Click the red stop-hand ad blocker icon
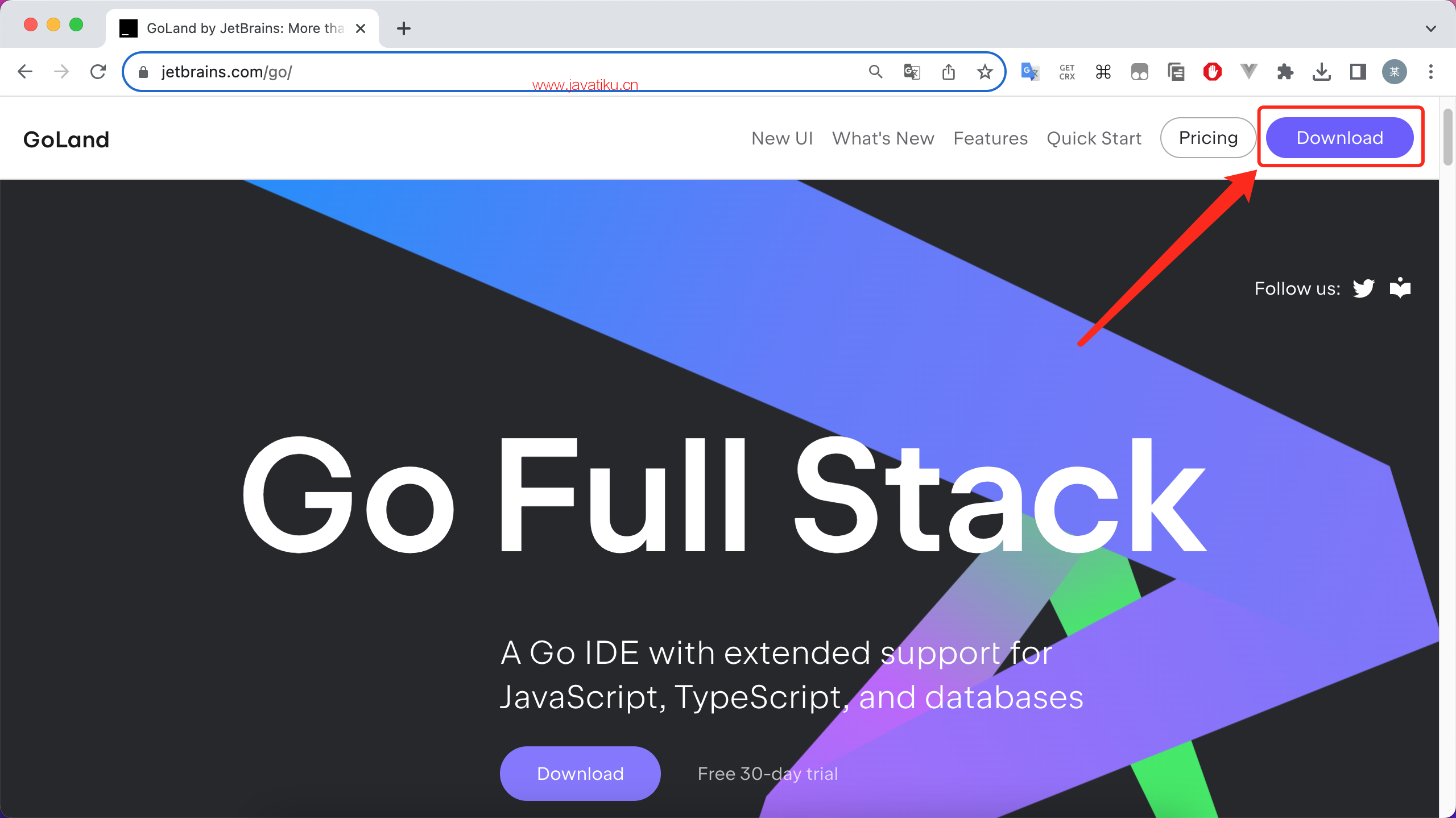 pos(1213,72)
